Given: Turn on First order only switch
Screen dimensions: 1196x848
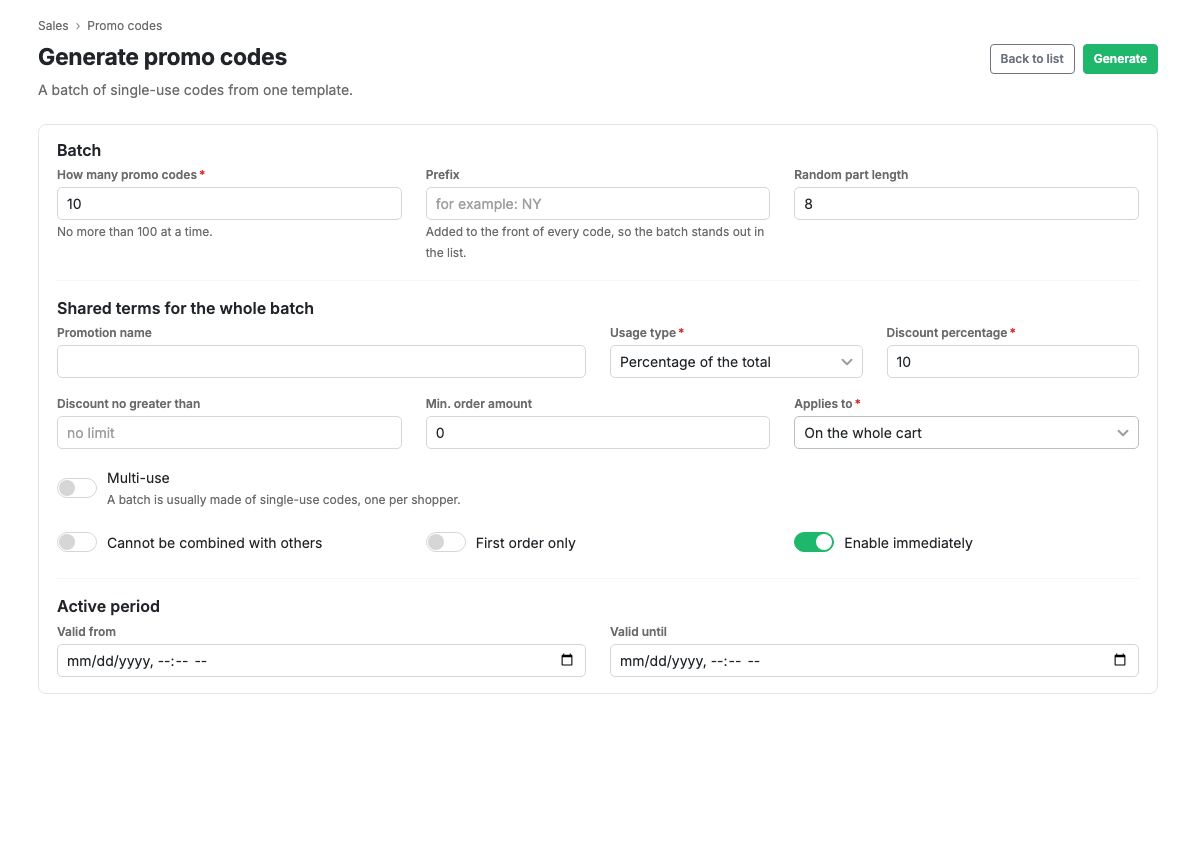Looking at the screenshot, I should 445,542.
